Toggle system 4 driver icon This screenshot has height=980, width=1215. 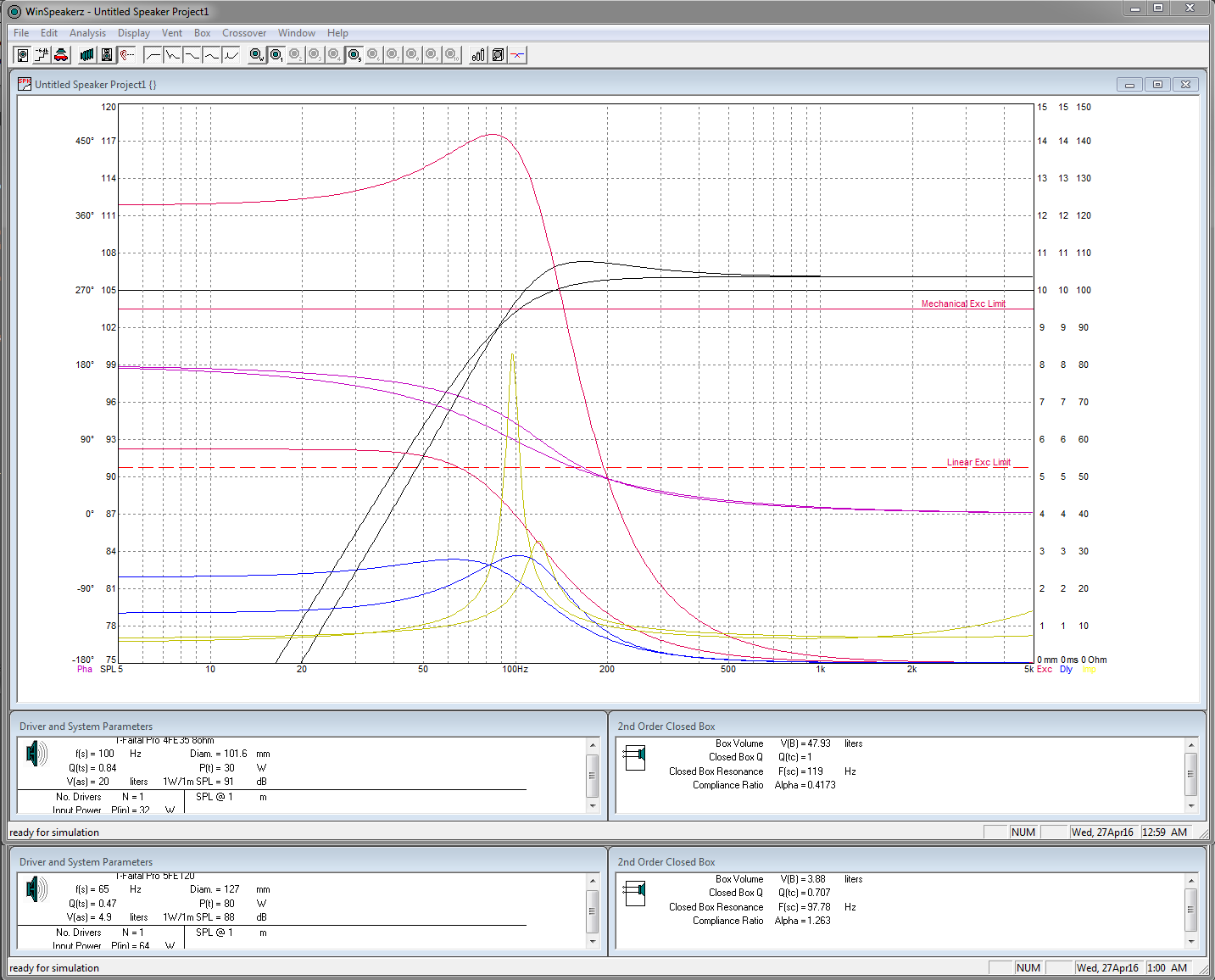[335, 55]
